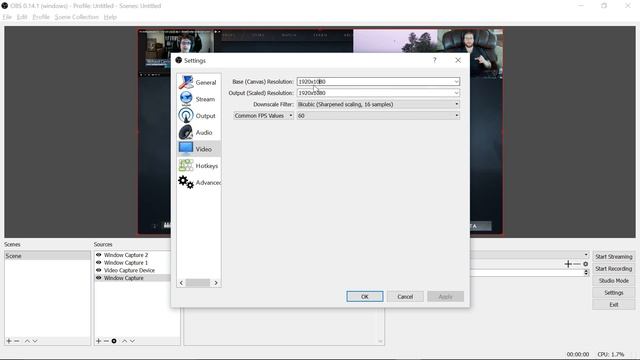Select the Video Capture Device source row
This screenshot has height=360, width=640.
(132, 270)
